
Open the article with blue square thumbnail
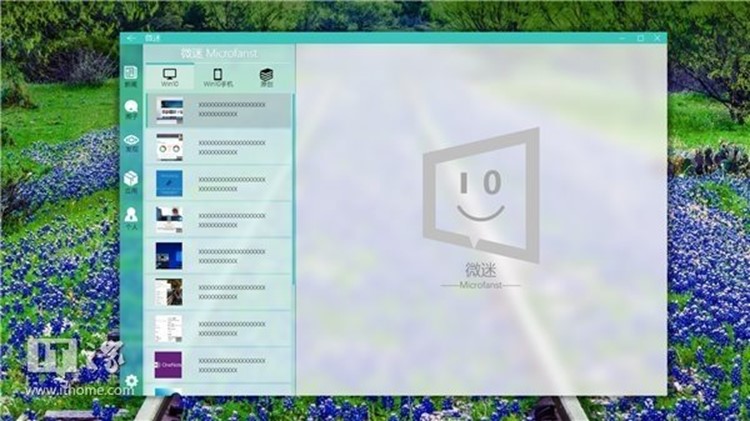point(219,182)
